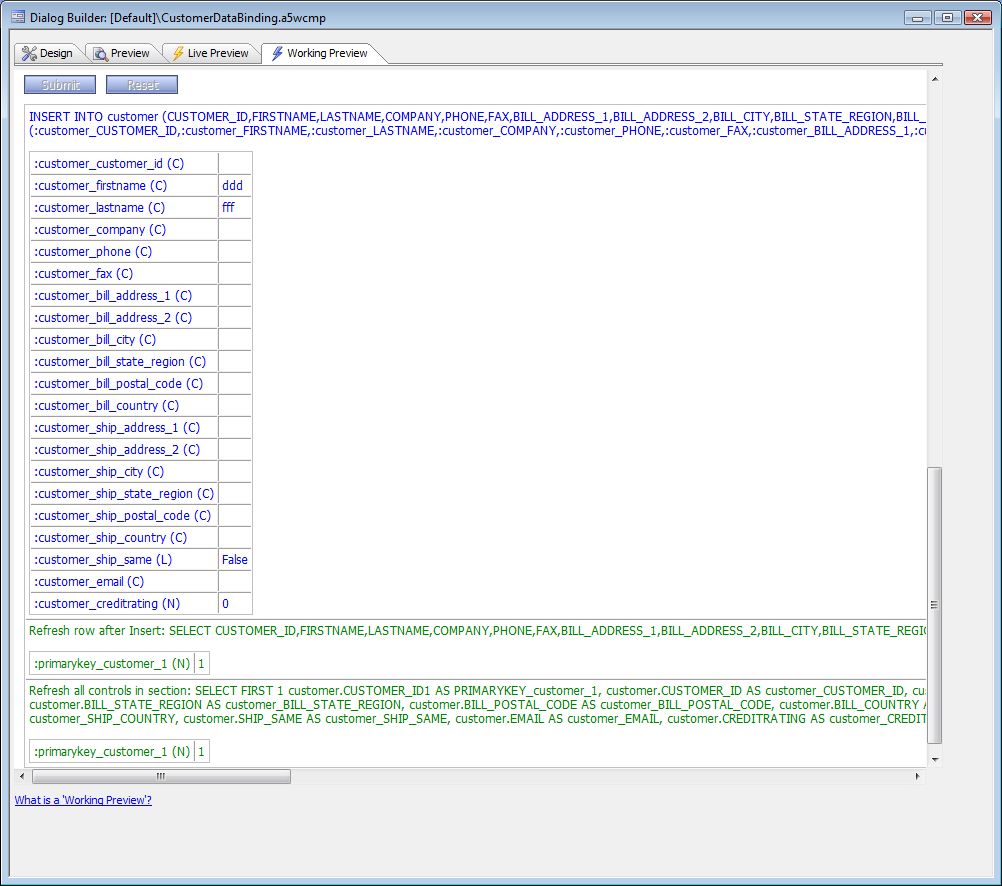Screen dimensions: 1002x886
Task: Select the :customer_ship_same (L) label
Action: (103, 559)
